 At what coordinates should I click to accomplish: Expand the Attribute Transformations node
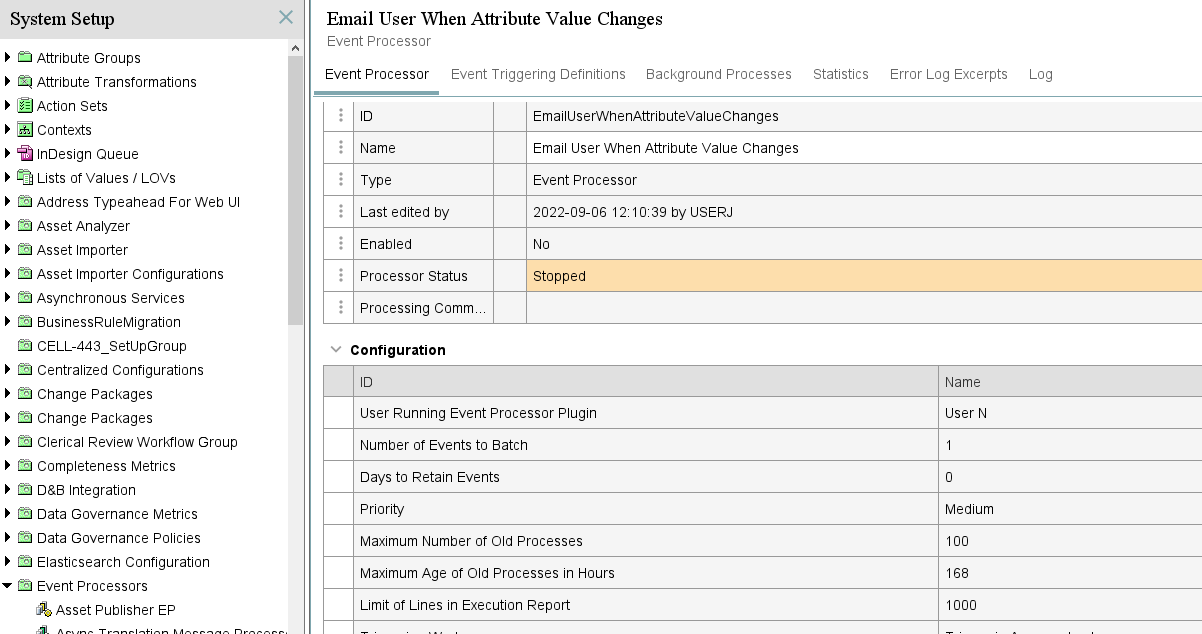tap(9, 82)
